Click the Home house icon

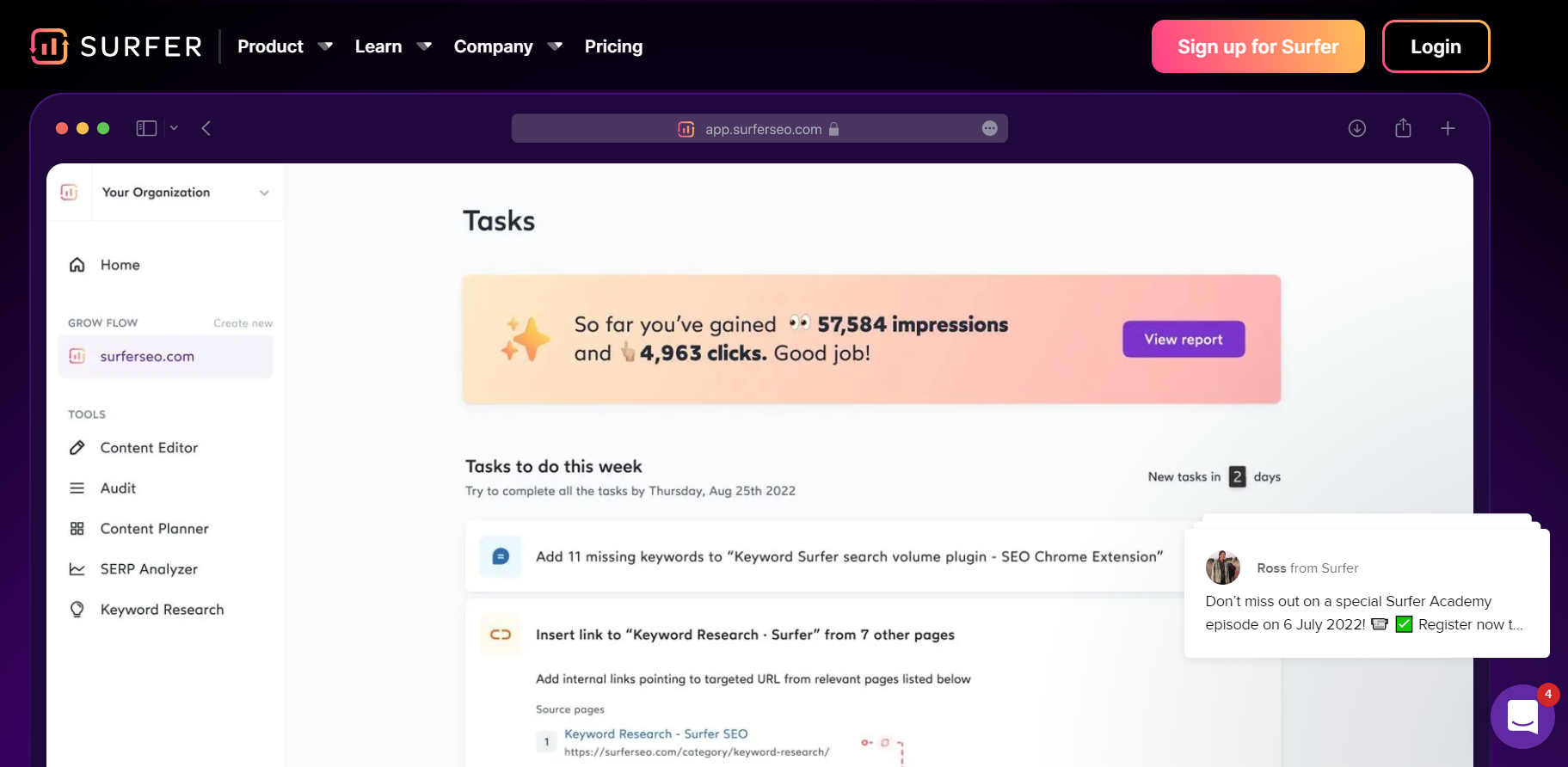click(x=77, y=265)
